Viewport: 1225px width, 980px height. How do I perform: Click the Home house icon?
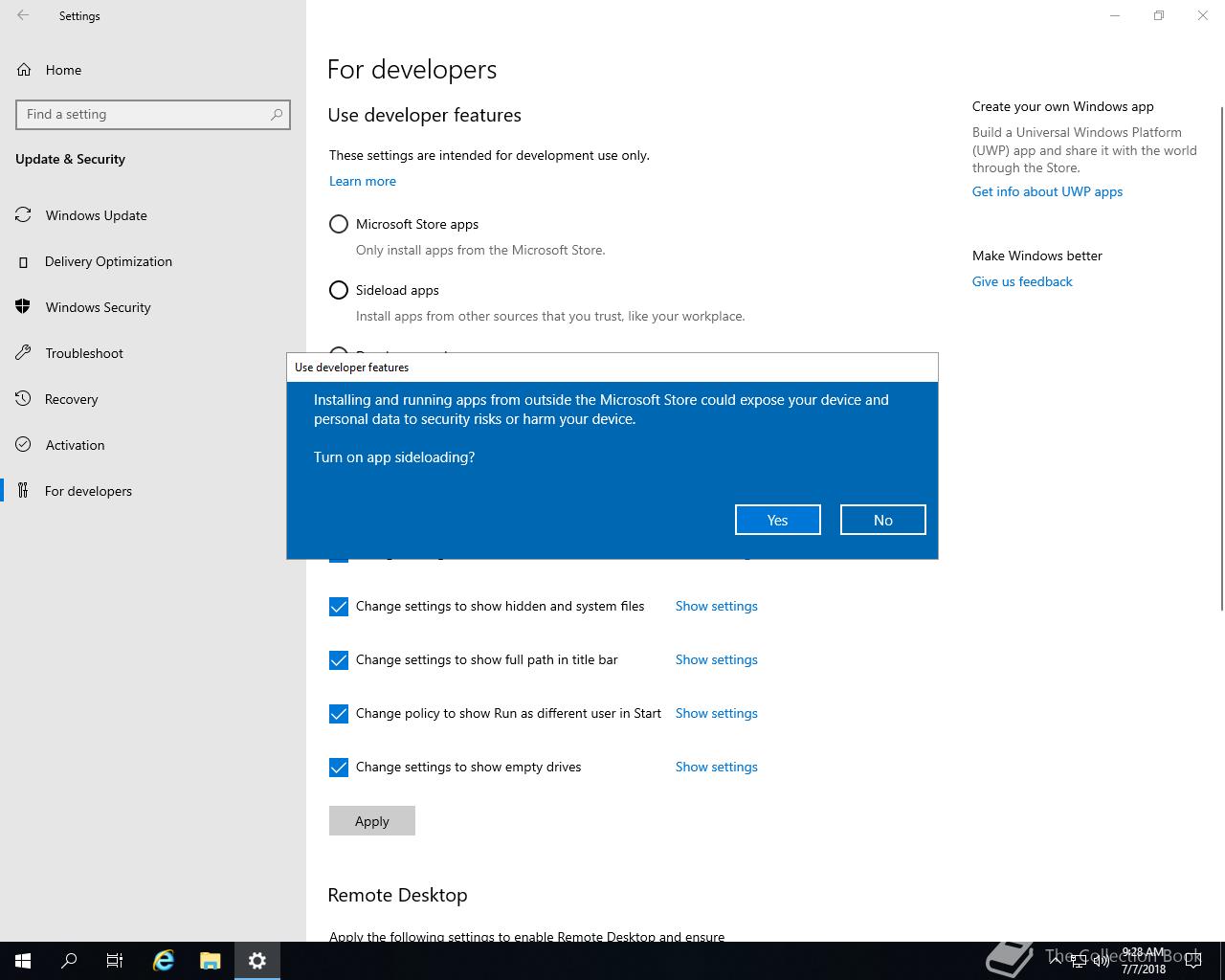(23, 69)
